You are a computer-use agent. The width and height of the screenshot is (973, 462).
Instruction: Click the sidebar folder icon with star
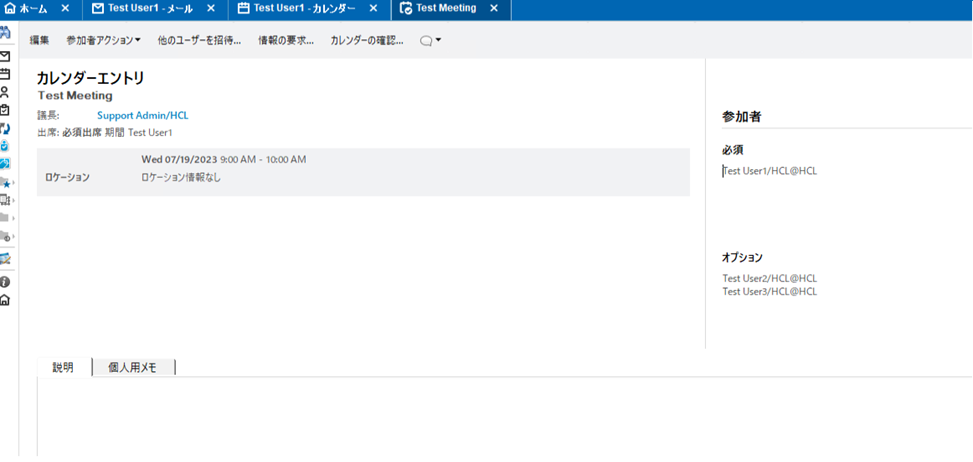(x=5, y=183)
